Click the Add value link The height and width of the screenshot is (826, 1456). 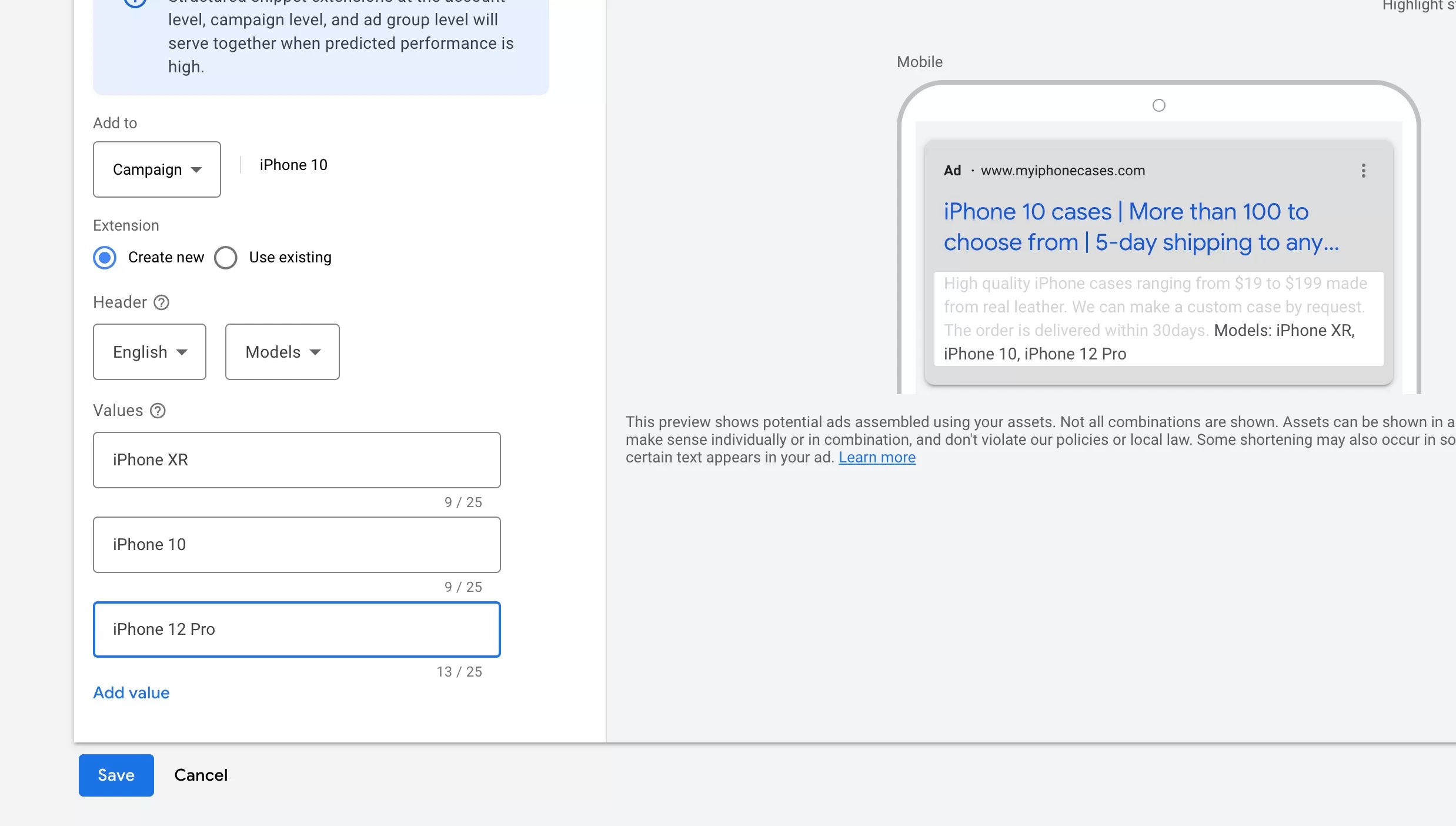tap(131, 693)
